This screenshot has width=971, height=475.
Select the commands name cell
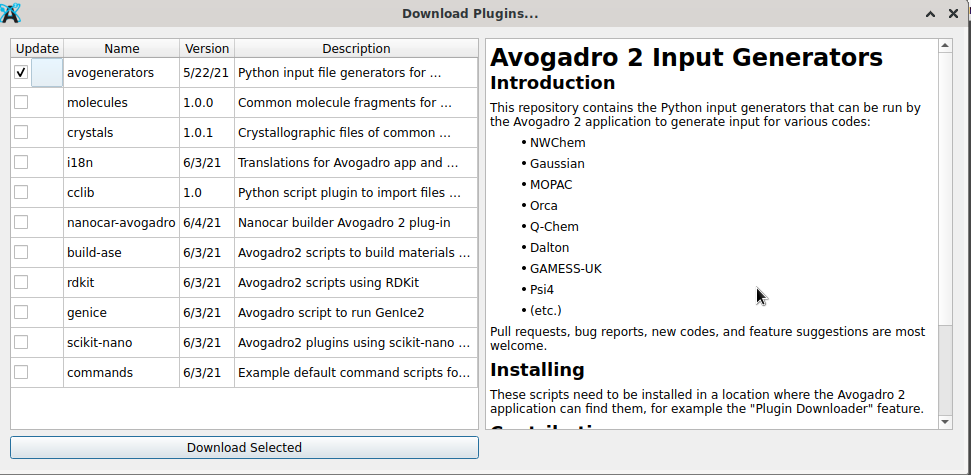[x=121, y=372]
